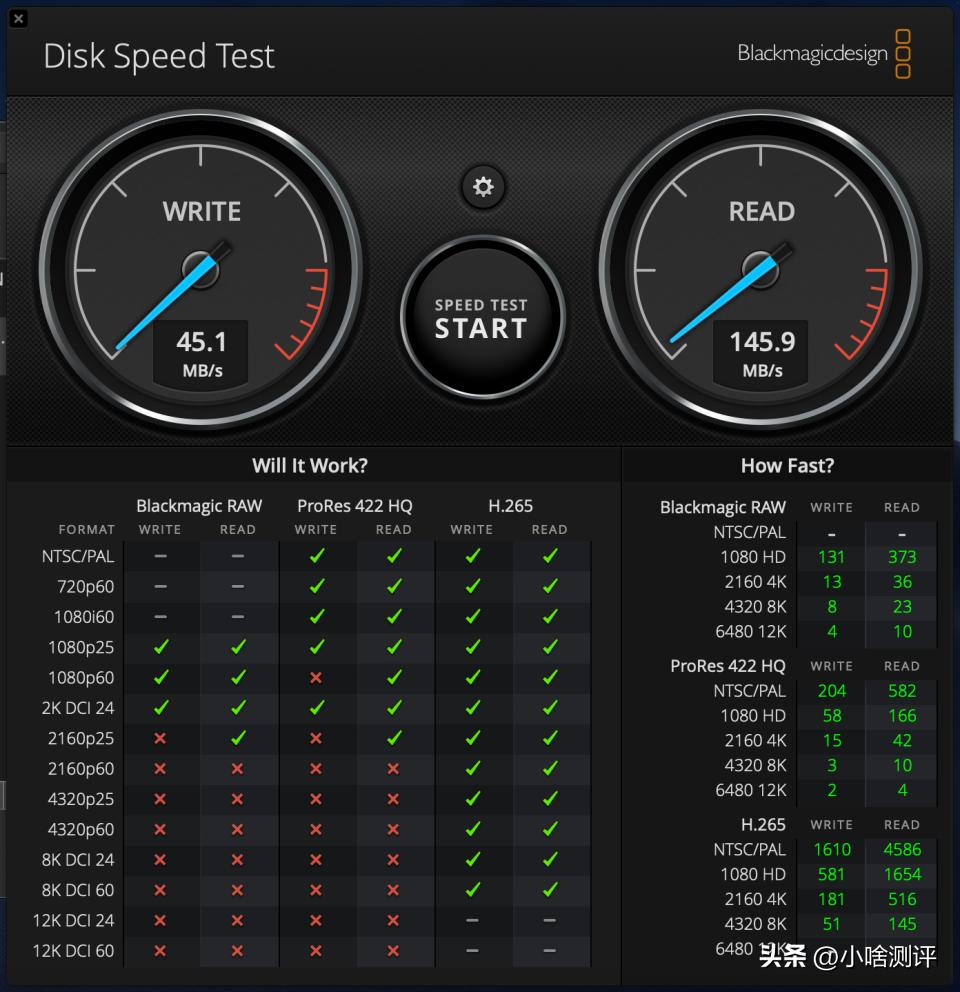Close the Disk Speed Test window
Screen dimensions: 960x992
(x=18, y=18)
